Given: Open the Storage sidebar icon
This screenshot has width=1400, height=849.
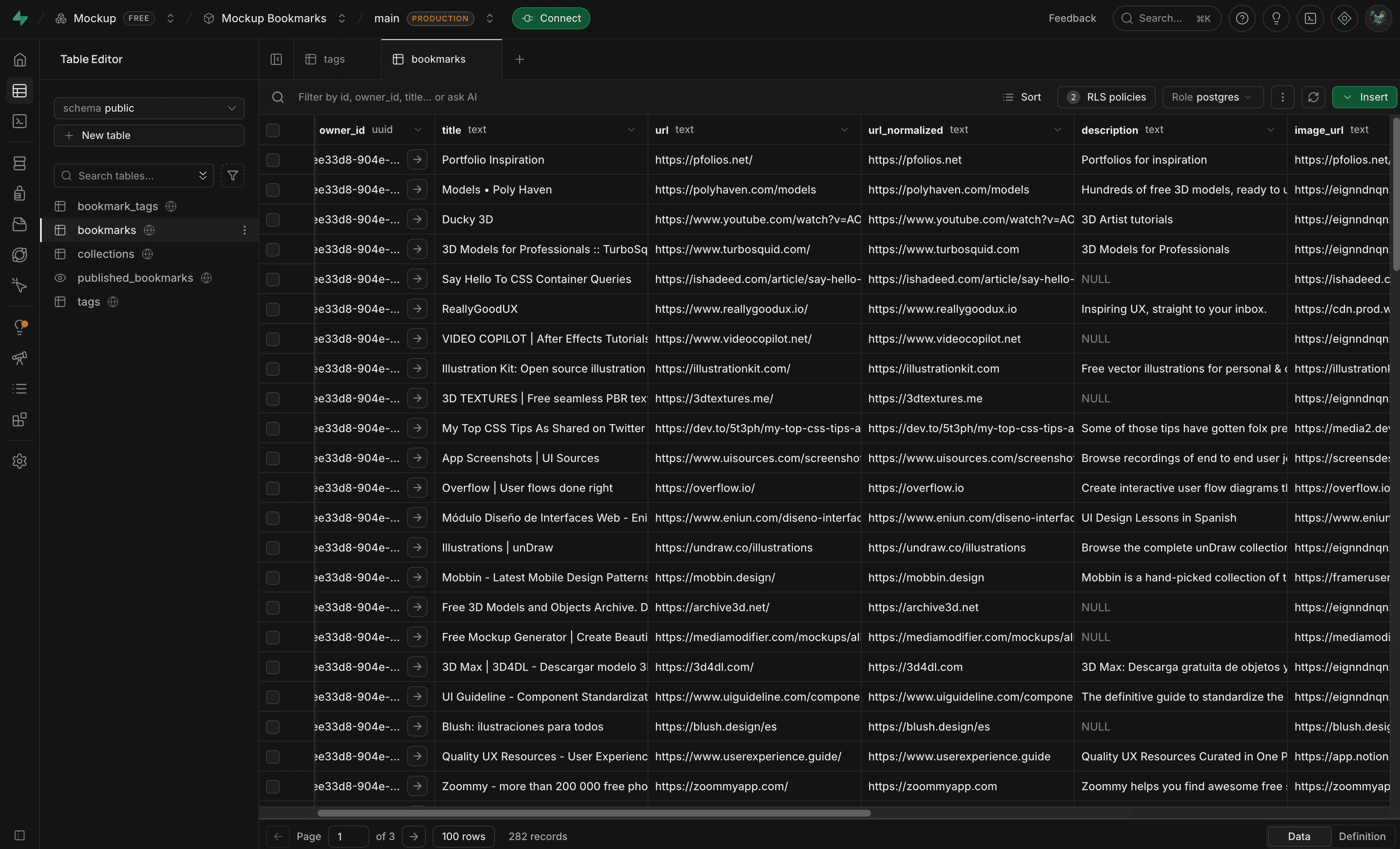Looking at the screenshot, I should 20,224.
